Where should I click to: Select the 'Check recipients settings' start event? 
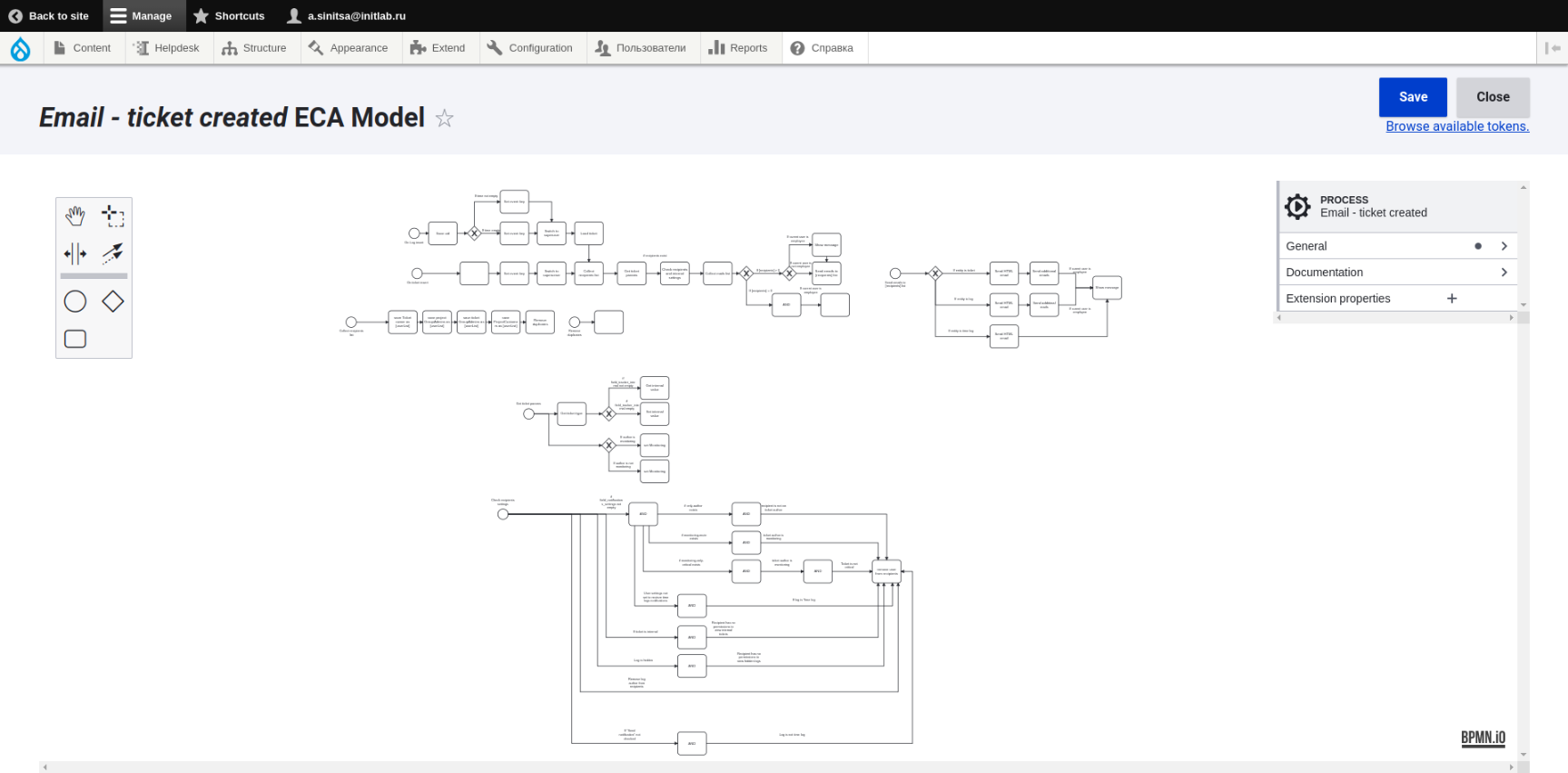pyautogui.click(x=503, y=514)
